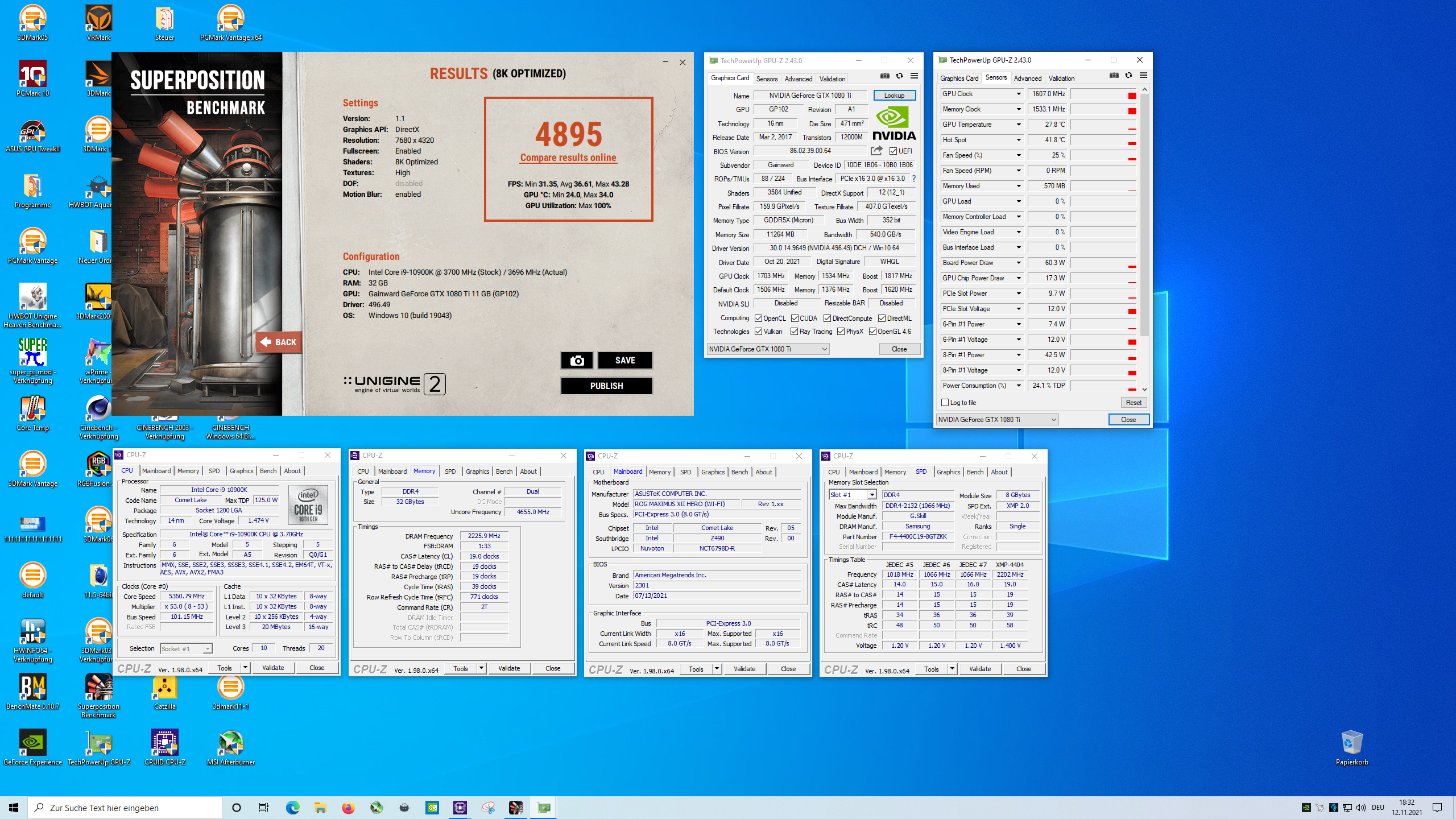The width and height of the screenshot is (1456, 819).
Task: Click the taskbar search text field
Action: (125, 808)
